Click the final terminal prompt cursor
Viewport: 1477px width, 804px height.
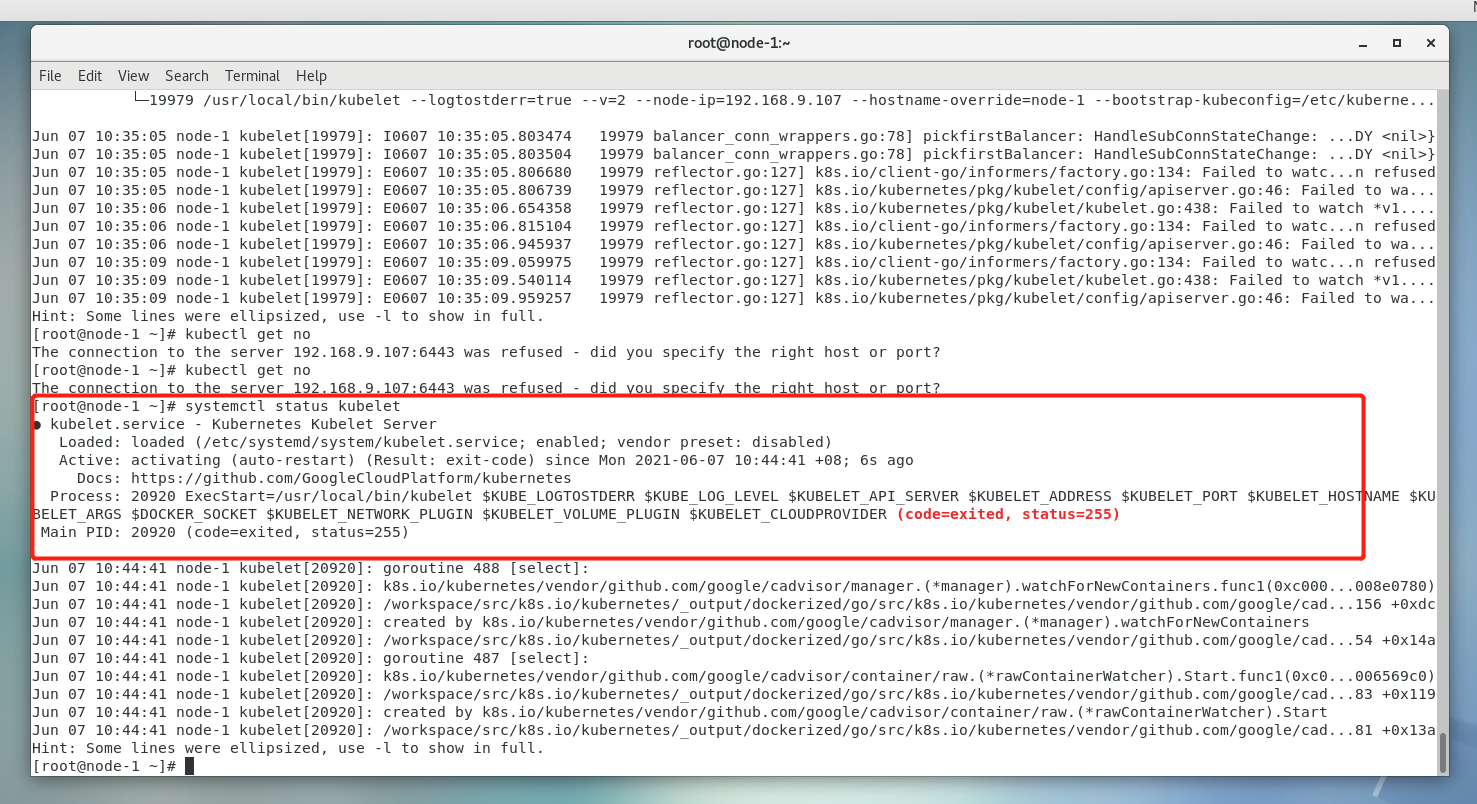click(189, 766)
